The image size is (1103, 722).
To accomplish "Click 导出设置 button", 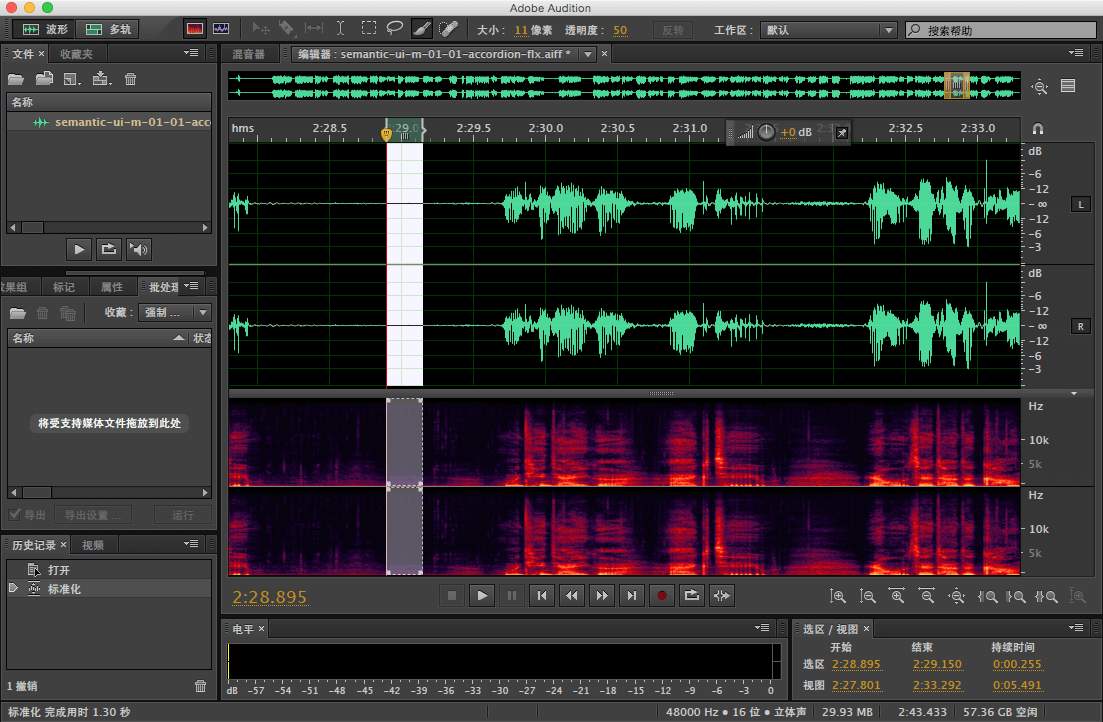I will [x=93, y=515].
